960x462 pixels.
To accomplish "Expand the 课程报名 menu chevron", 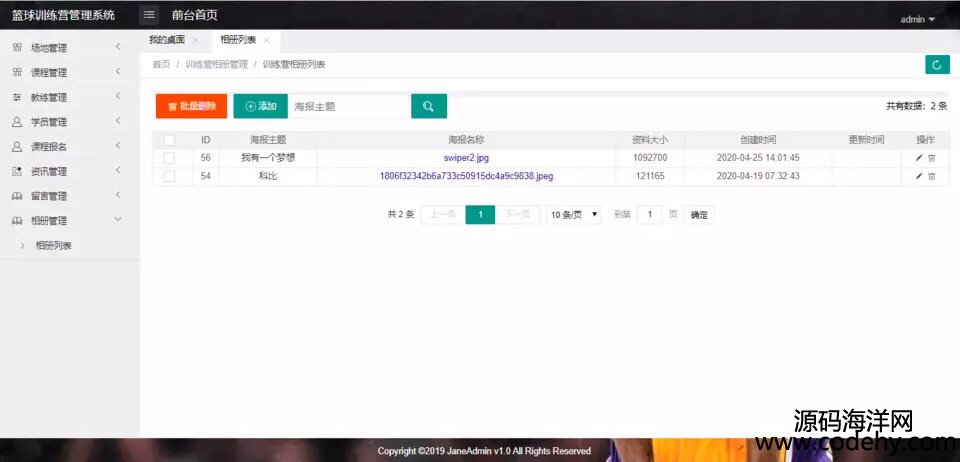I will [x=118, y=146].
